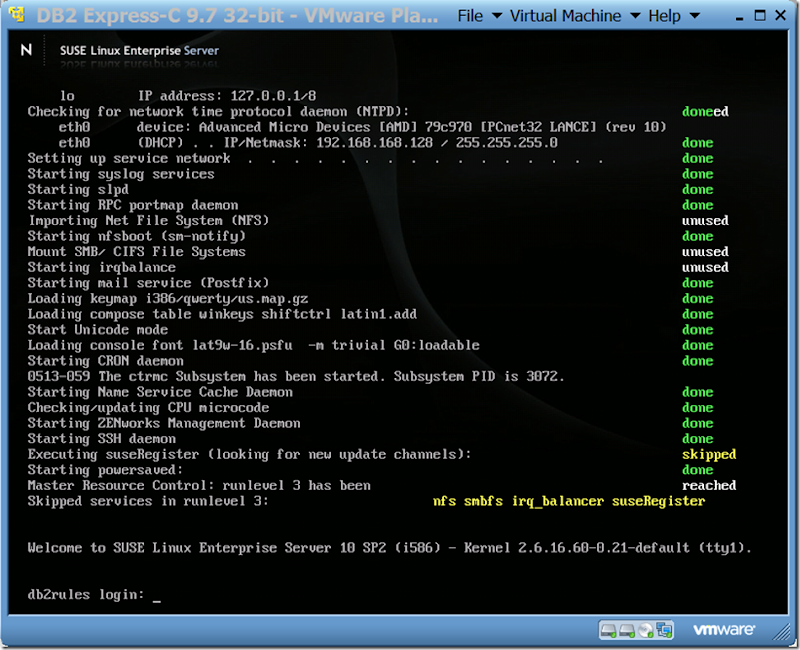
Task: Click 'Loading compose table winkeys' line
Action: tap(222, 314)
